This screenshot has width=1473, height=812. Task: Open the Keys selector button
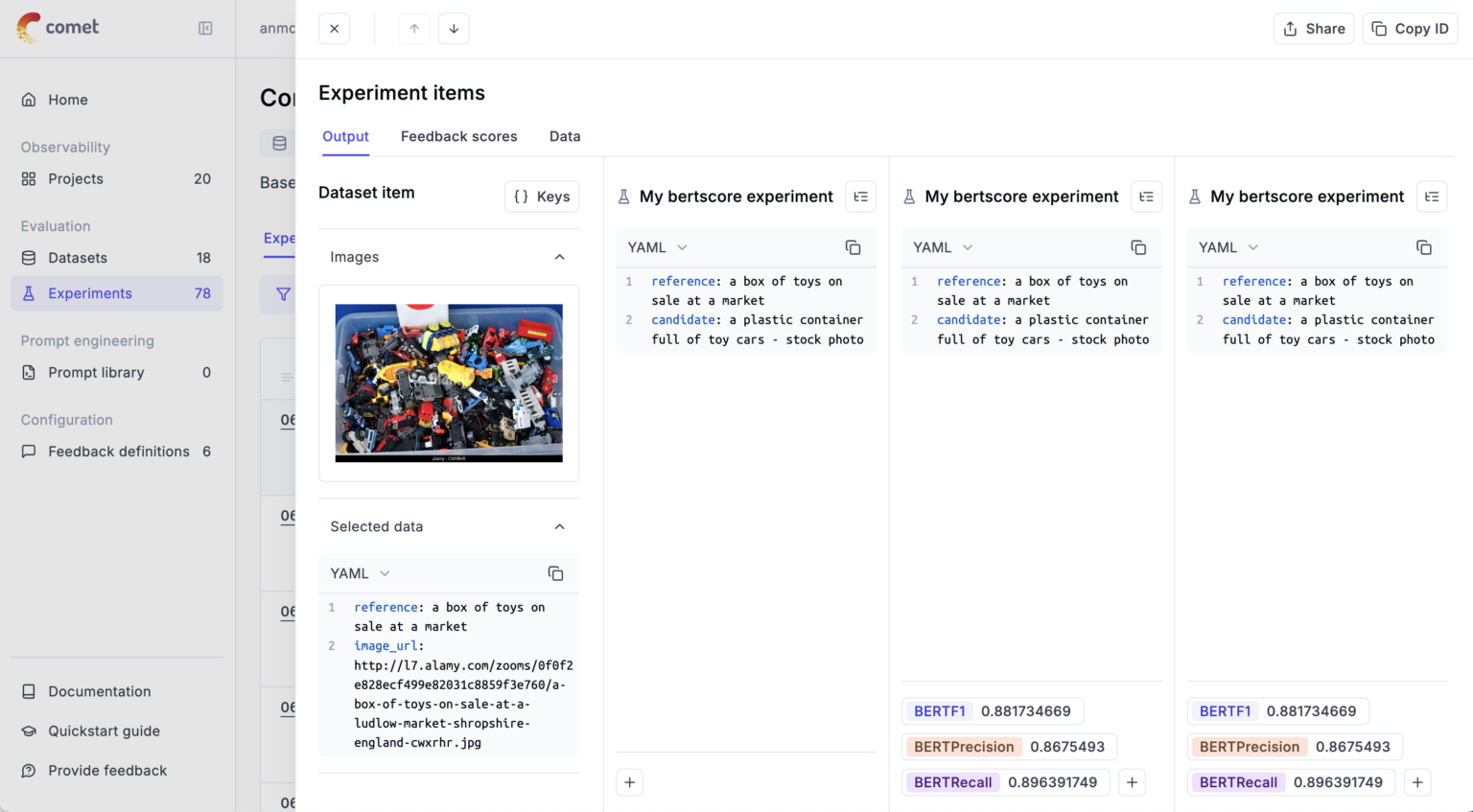click(x=542, y=197)
